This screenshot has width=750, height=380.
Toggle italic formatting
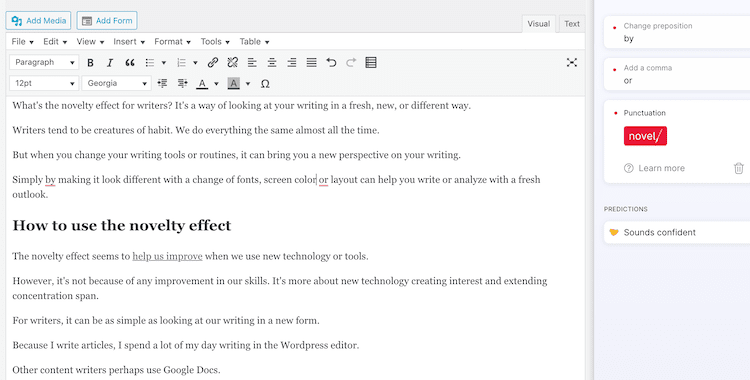pyautogui.click(x=110, y=63)
